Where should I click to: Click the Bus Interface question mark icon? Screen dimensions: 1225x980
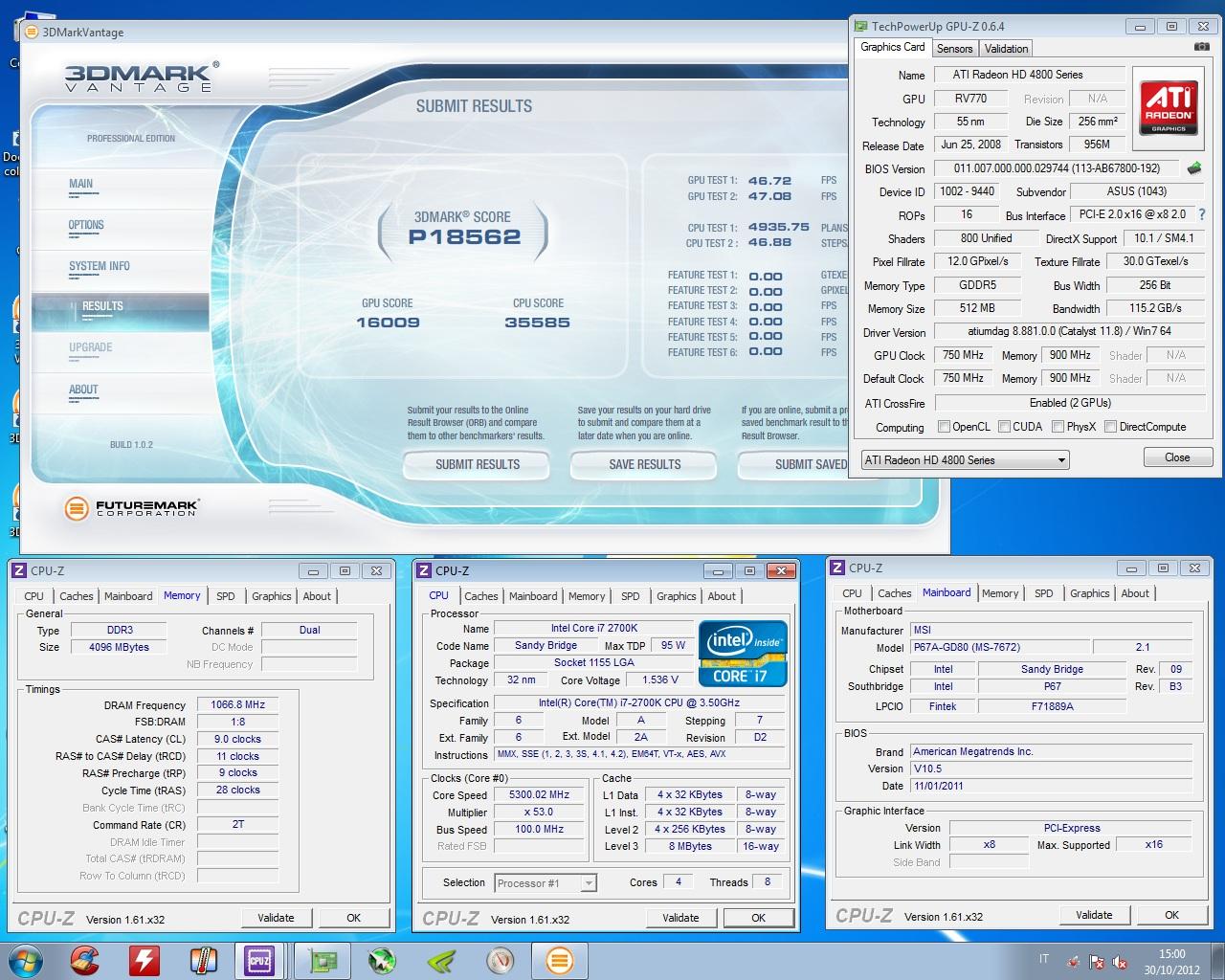[x=1202, y=214]
